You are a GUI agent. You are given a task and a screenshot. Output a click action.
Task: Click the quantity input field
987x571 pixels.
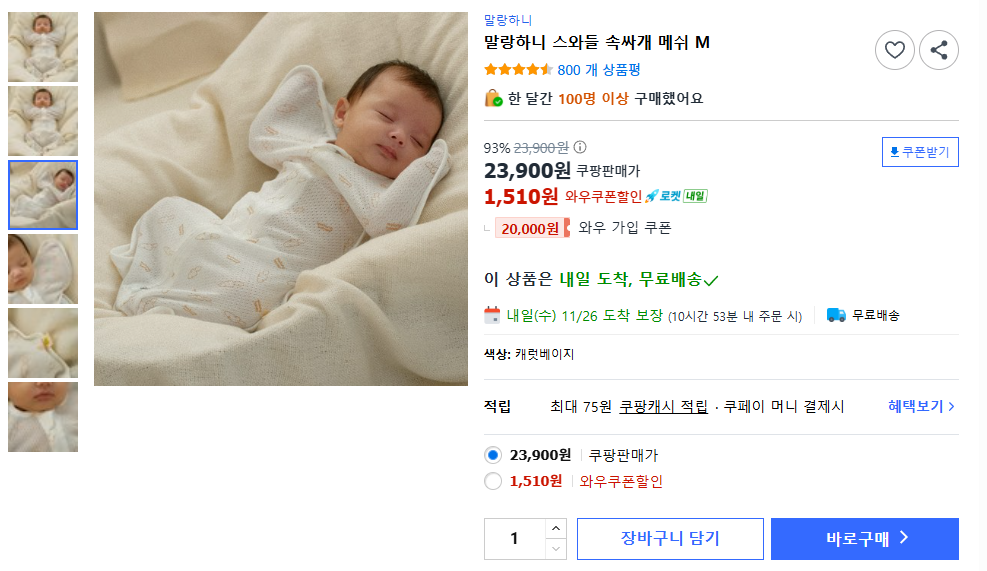pos(515,538)
